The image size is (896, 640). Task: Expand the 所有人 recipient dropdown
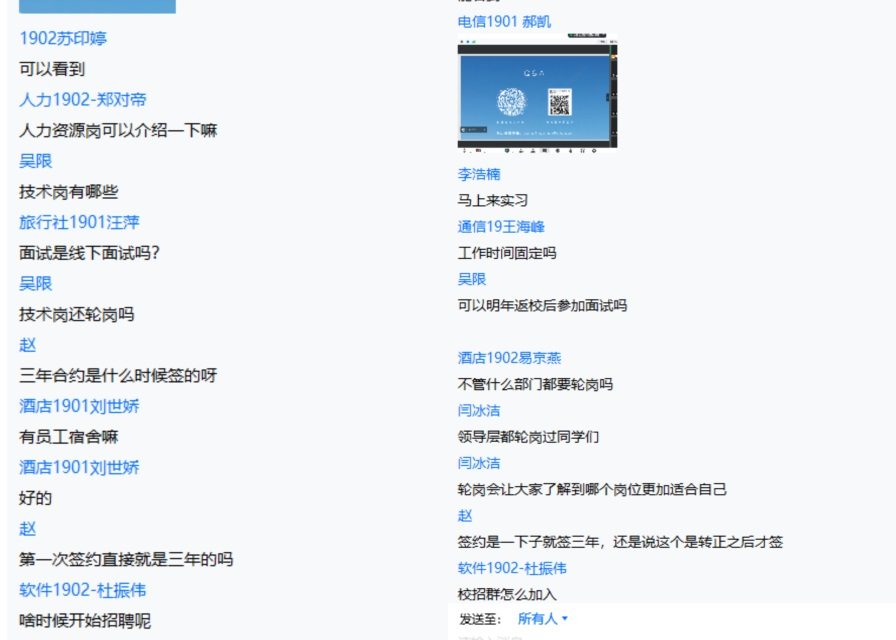[543, 619]
